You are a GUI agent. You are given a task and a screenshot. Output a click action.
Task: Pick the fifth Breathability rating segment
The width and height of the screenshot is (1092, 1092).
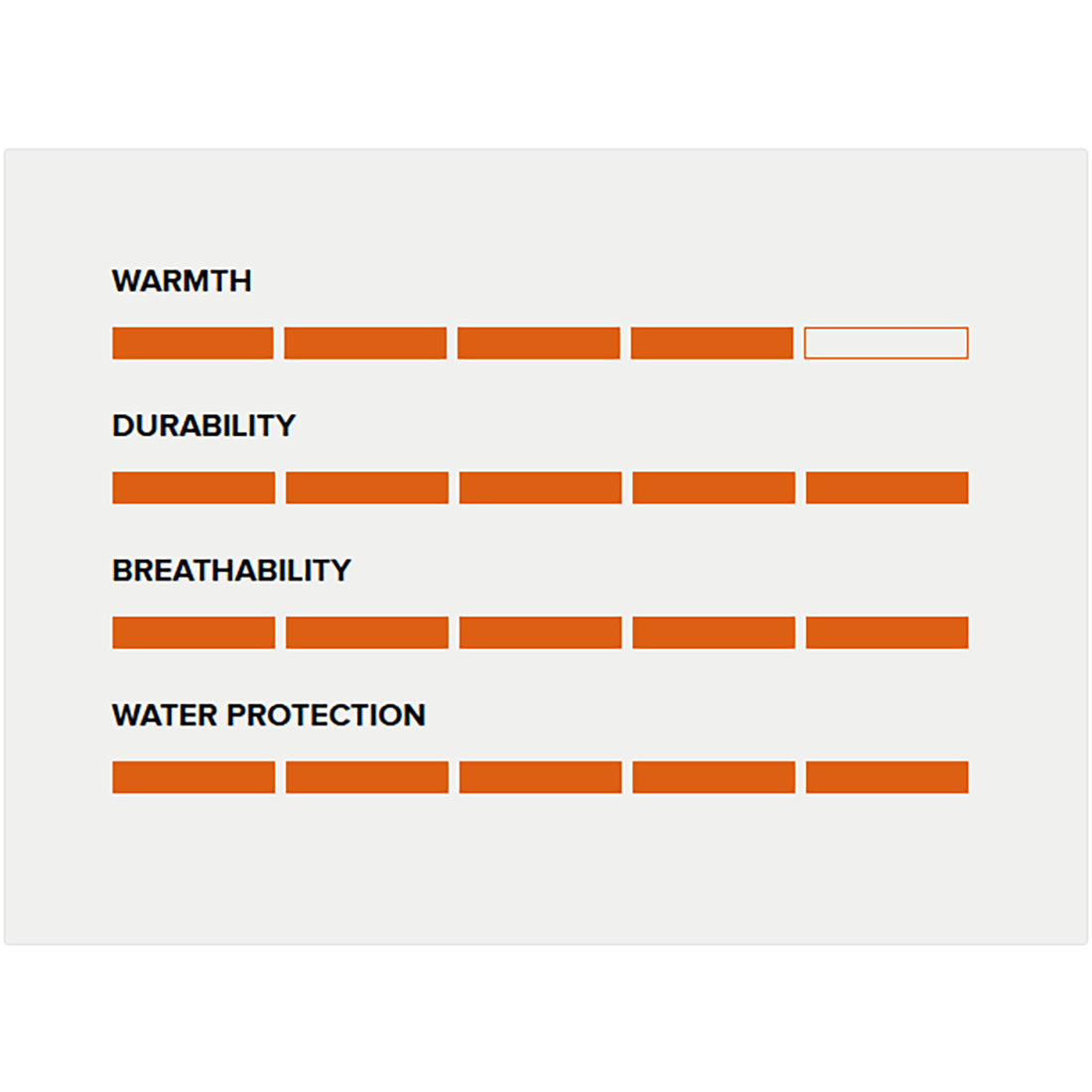pyautogui.click(x=887, y=632)
